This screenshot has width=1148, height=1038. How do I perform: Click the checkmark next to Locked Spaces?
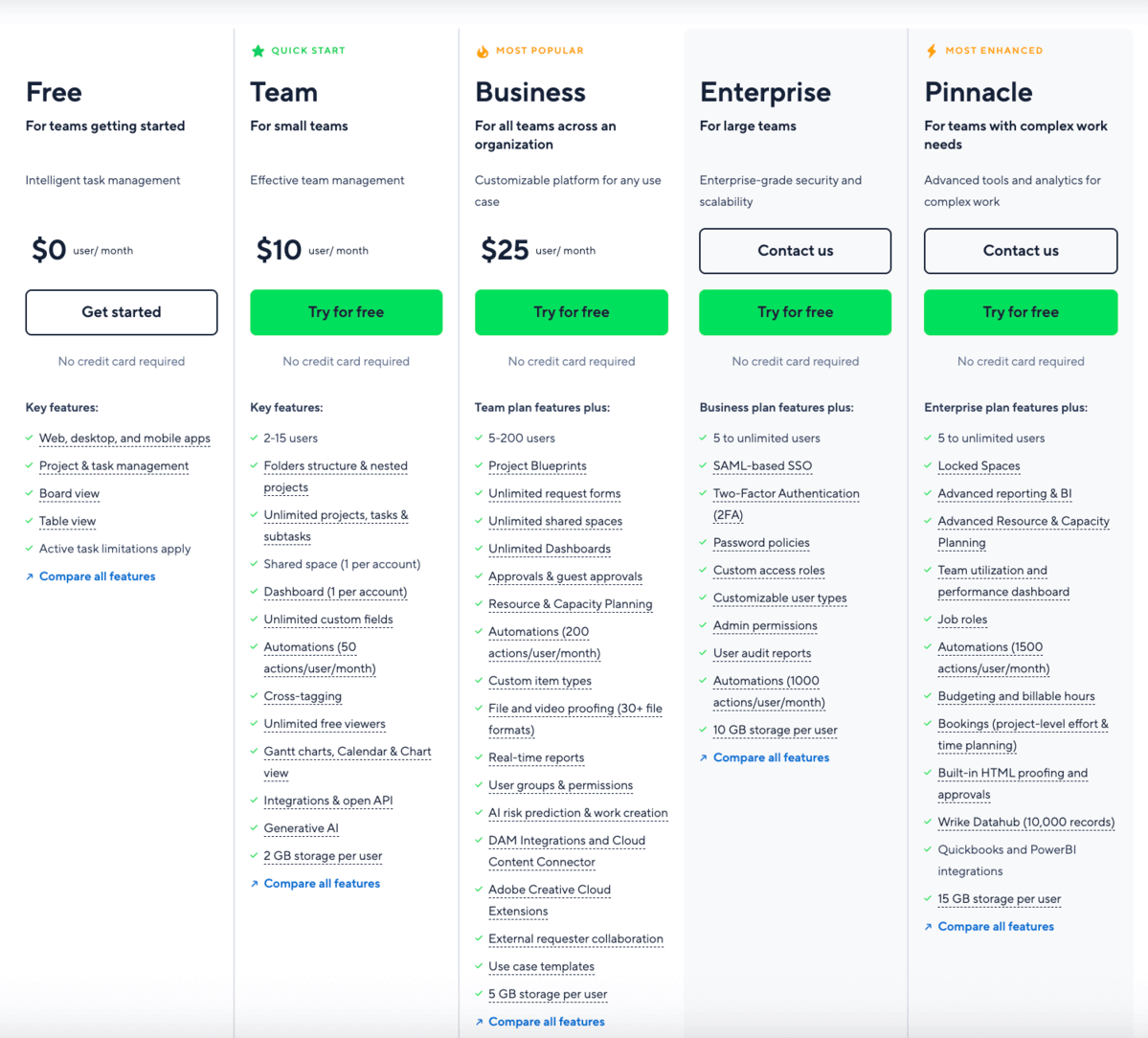click(x=927, y=465)
